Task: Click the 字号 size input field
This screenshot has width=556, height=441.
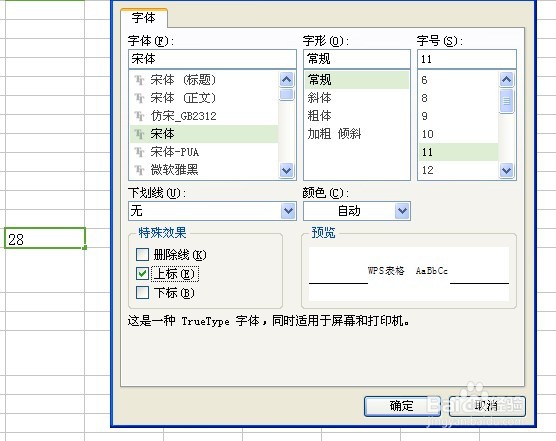Action: tap(467, 59)
